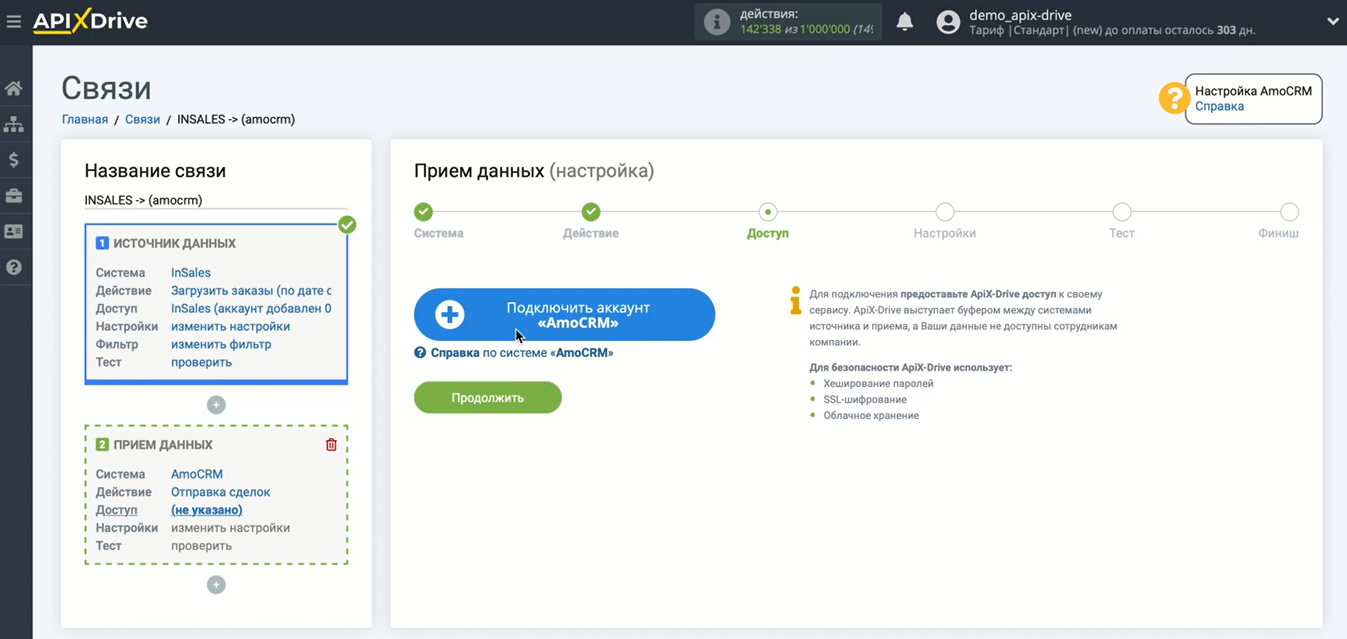The width and height of the screenshot is (1347, 639).
Task: Add a step with plus between blocks
Action: pos(216,405)
